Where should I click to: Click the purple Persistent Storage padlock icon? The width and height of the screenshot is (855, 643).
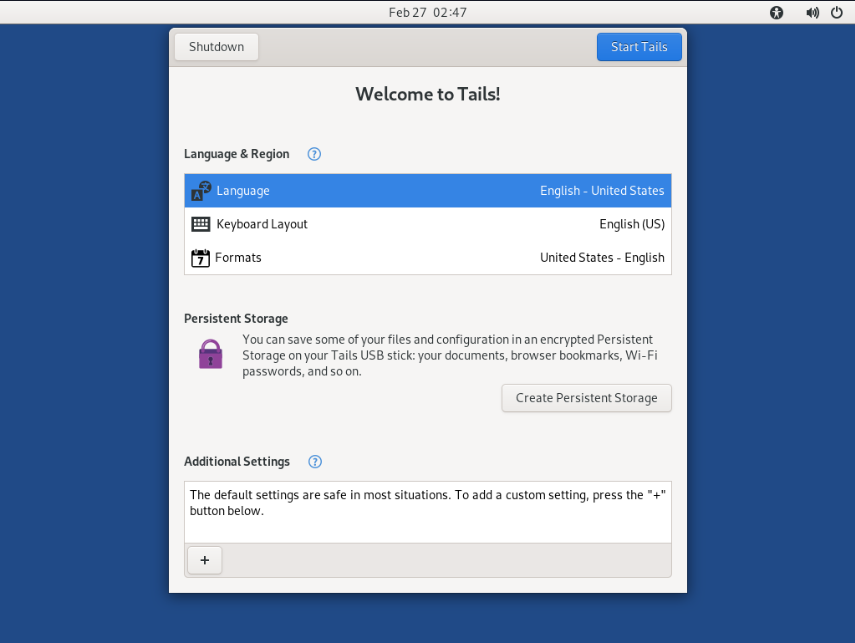pos(210,354)
